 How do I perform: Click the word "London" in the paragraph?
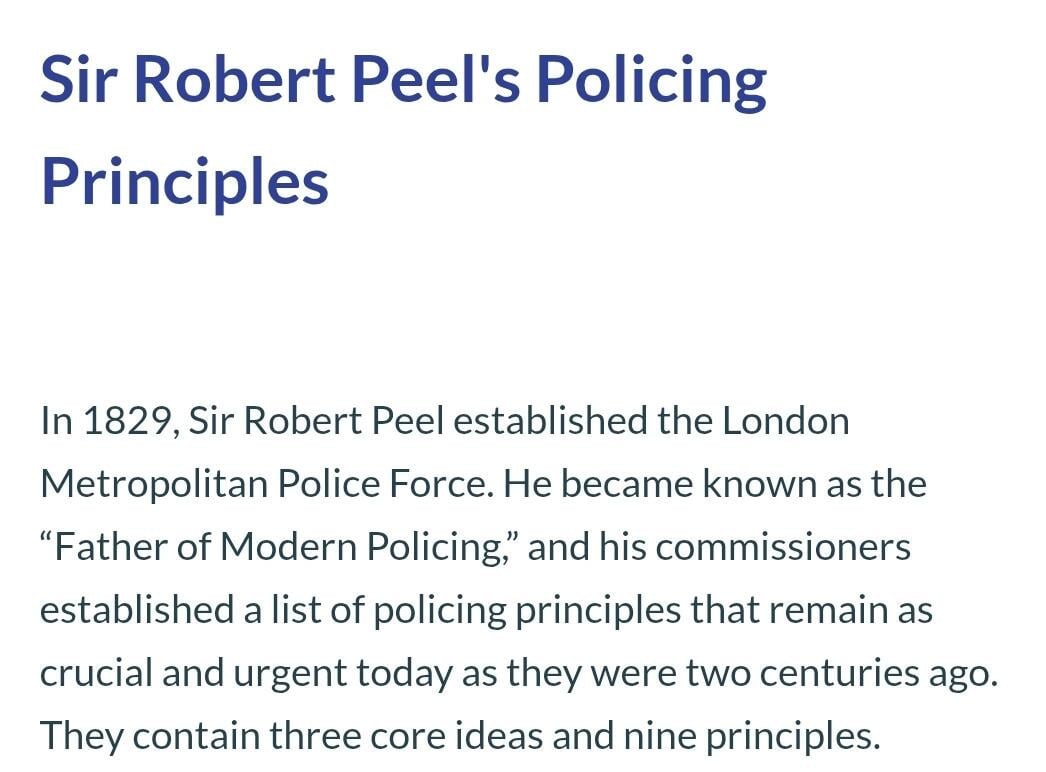(786, 421)
